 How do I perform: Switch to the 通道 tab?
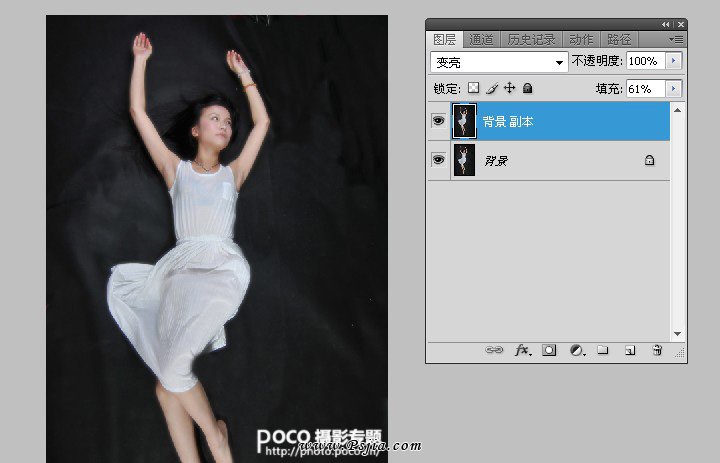[x=481, y=39]
